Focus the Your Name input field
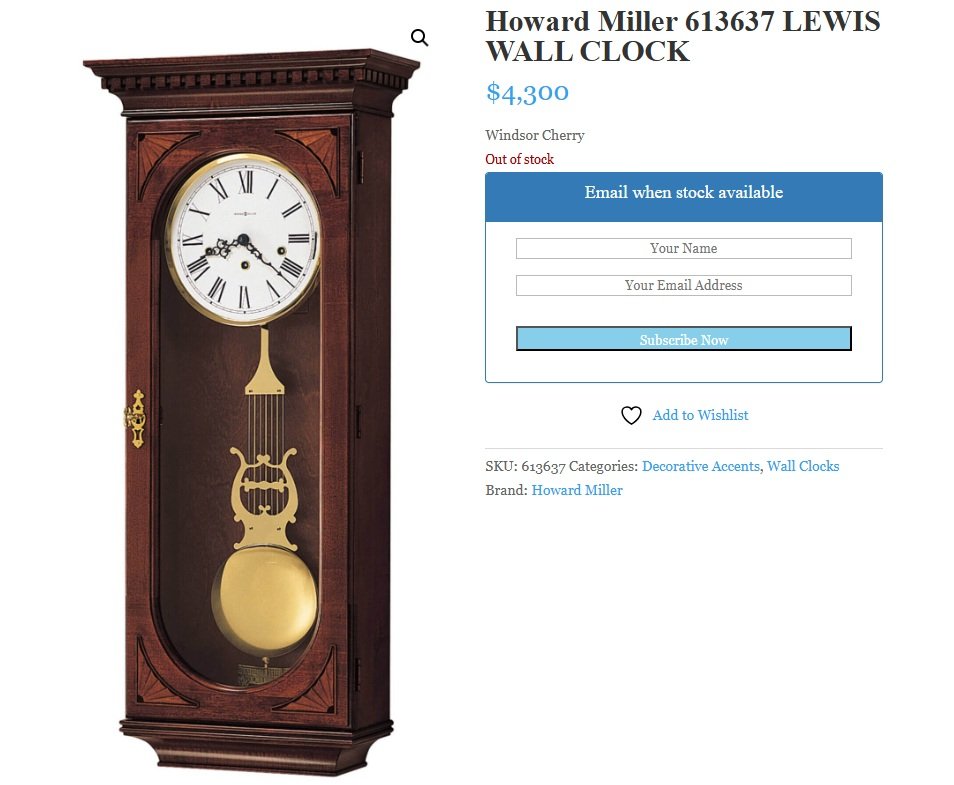This screenshot has width=954, height=785. [x=683, y=248]
